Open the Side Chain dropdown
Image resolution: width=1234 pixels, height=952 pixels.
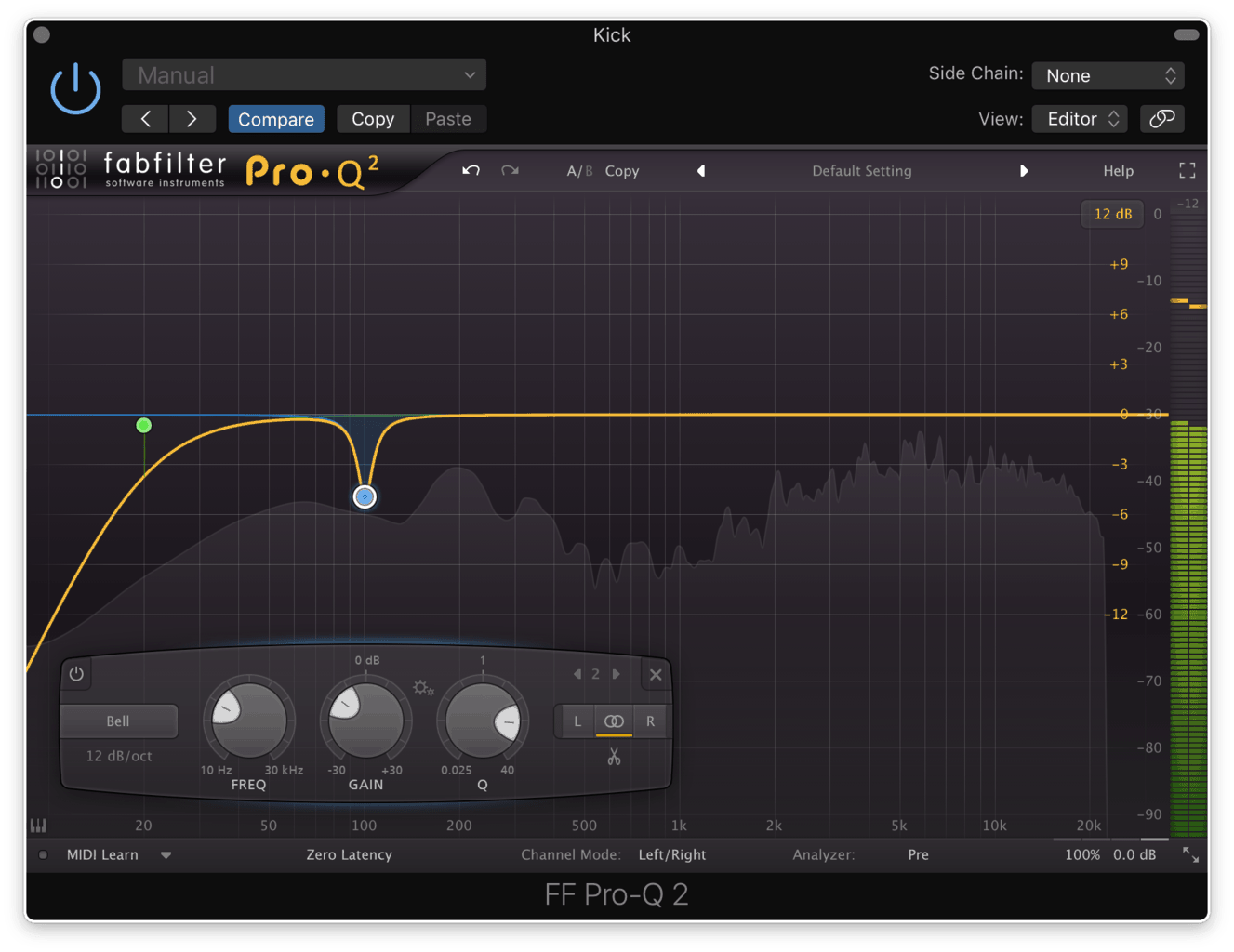point(1109,75)
